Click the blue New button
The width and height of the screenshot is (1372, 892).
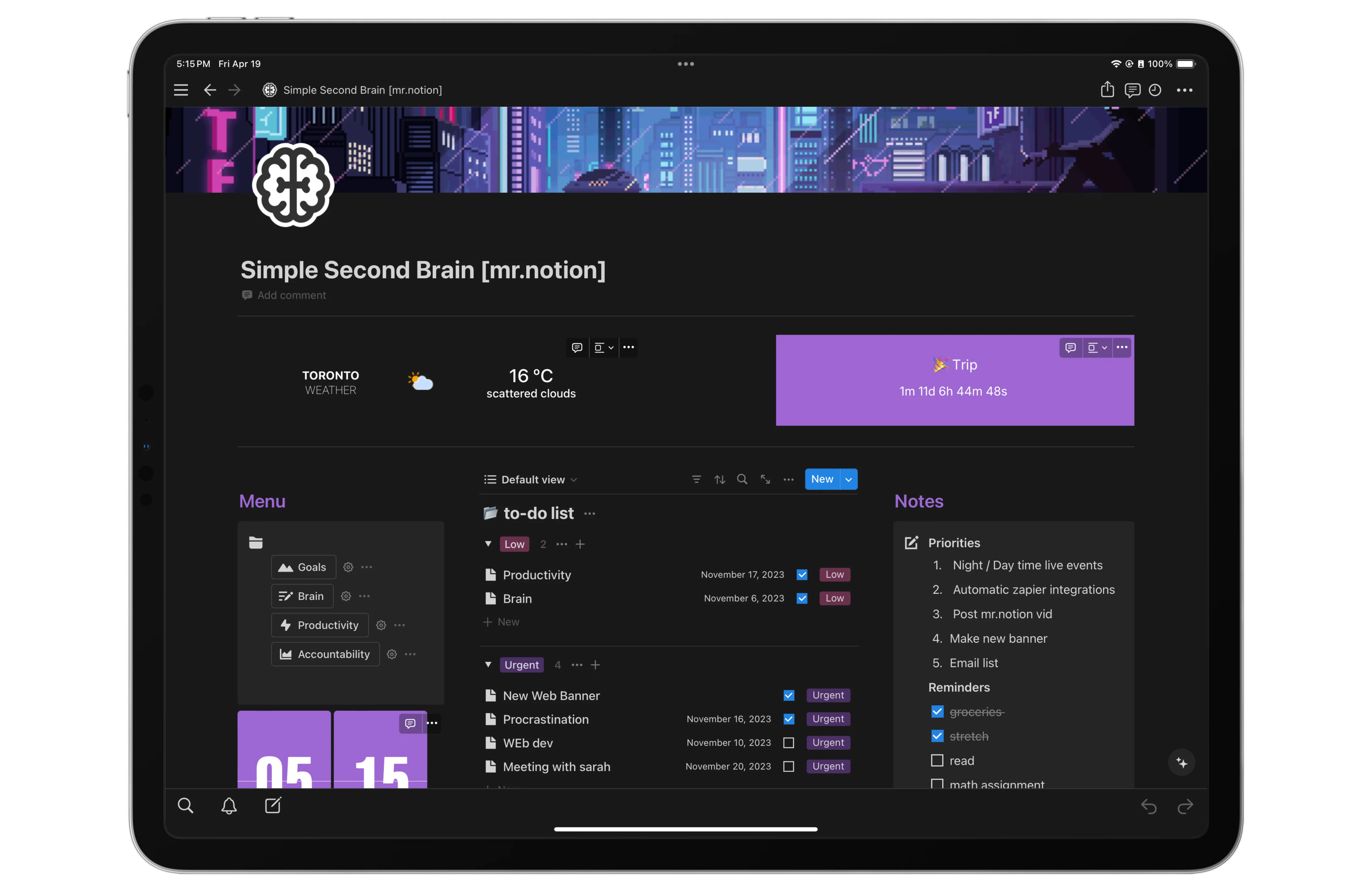coord(822,479)
